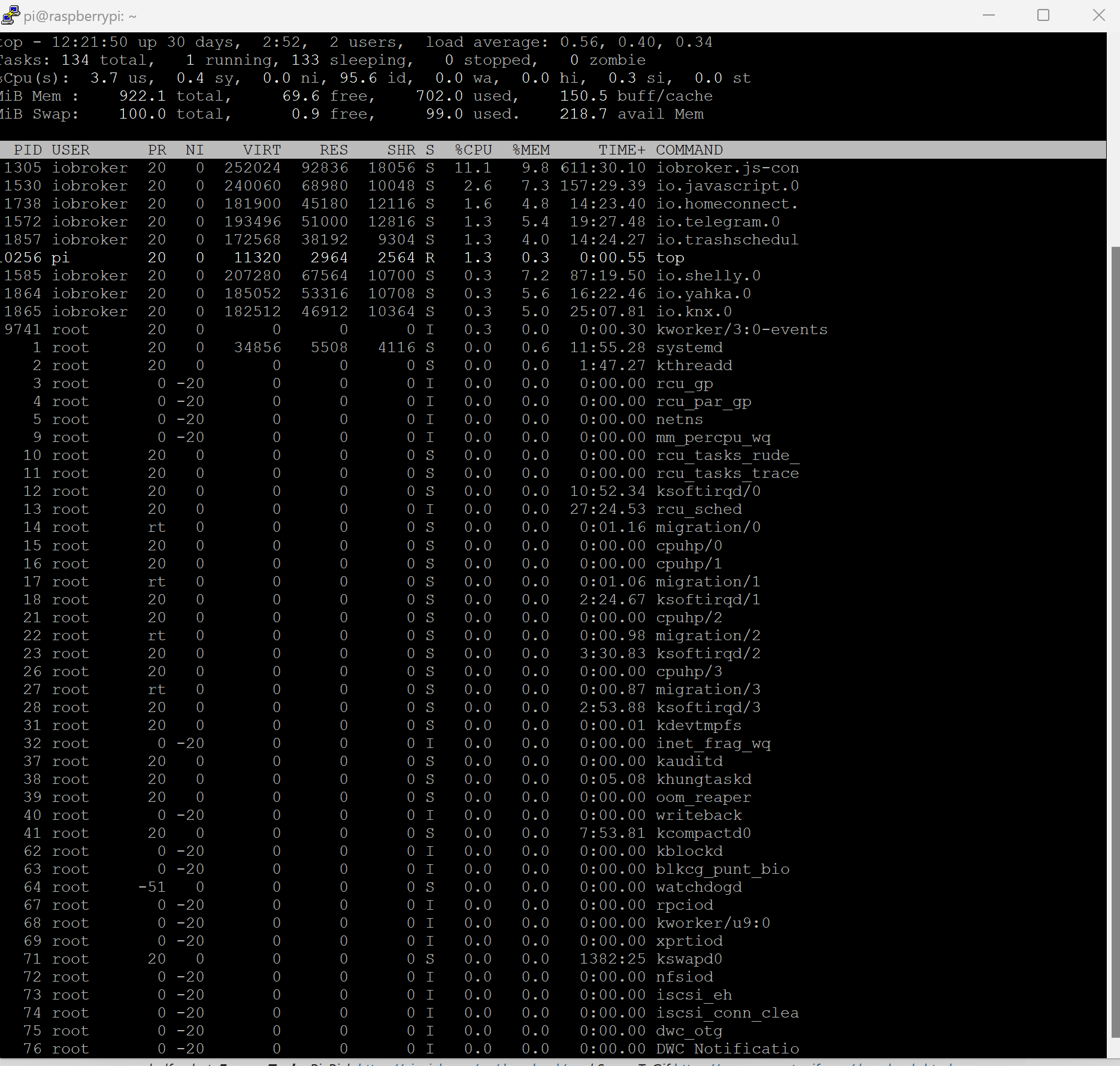Click the 'rcu_par_gp' command name
1120x1066 pixels.
(704, 401)
